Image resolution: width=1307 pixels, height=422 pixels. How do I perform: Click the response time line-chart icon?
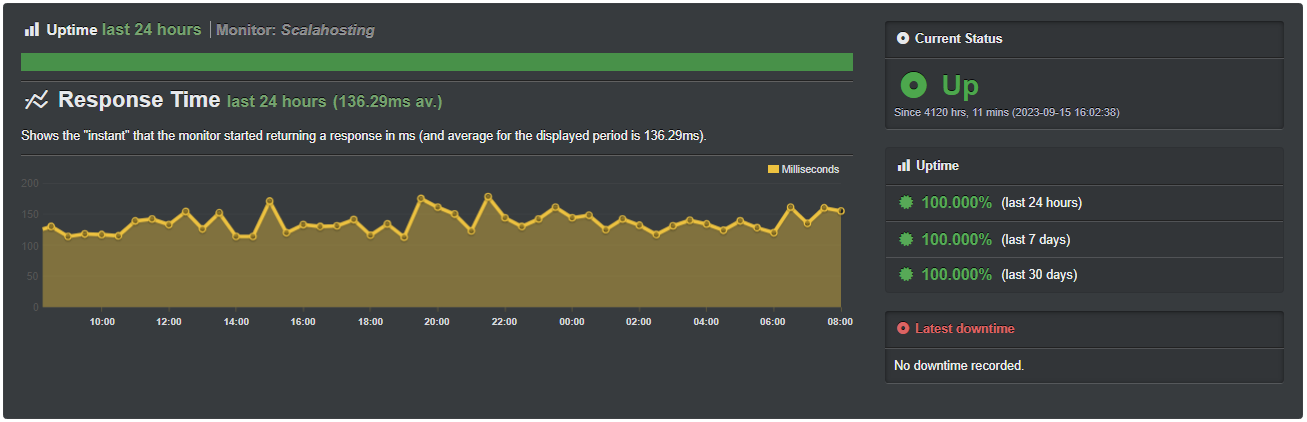click(x=36, y=100)
